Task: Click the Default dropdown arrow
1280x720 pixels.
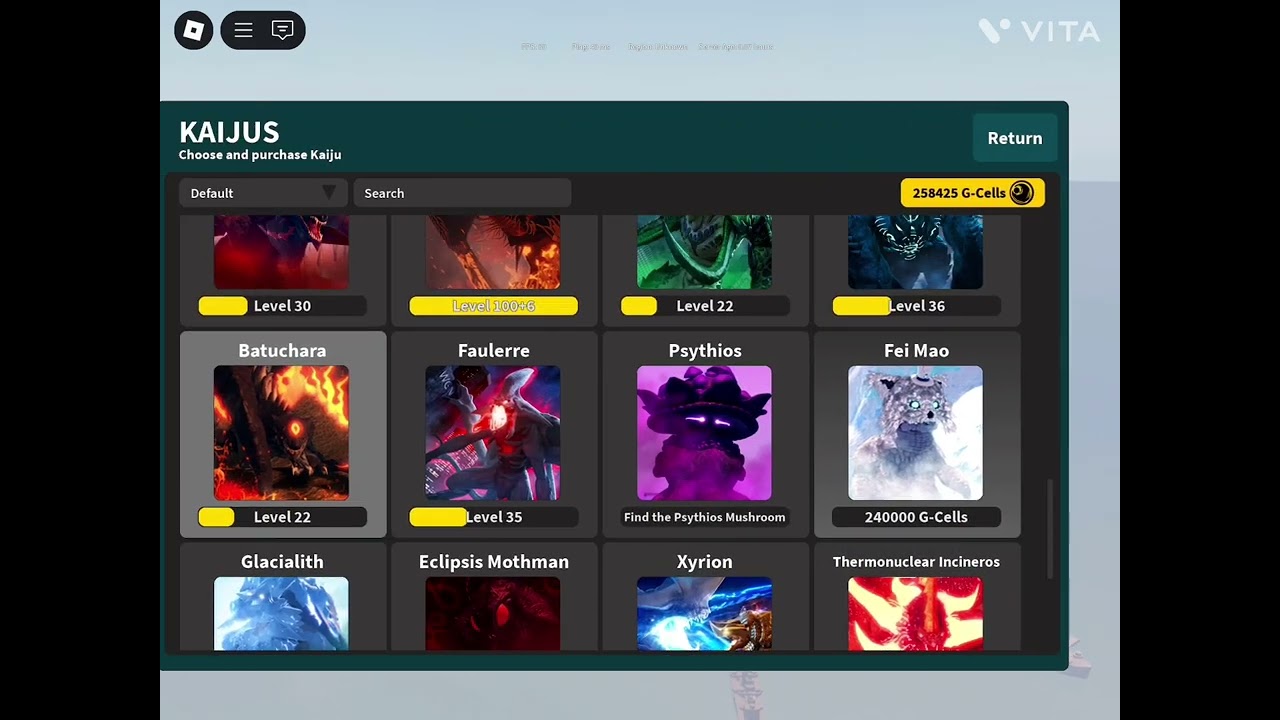Action: pos(329,192)
